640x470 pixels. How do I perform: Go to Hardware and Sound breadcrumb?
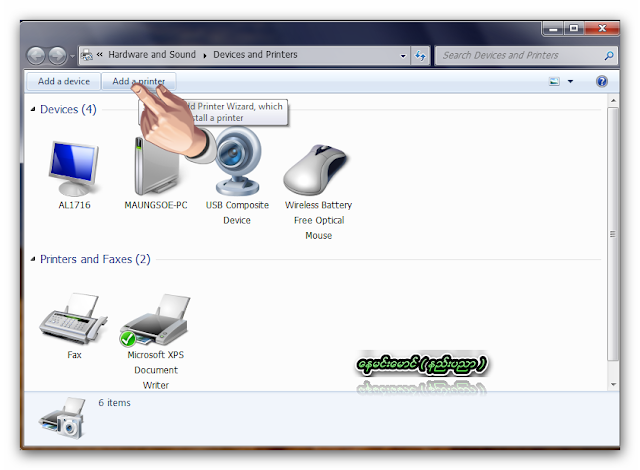click(x=152, y=54)
